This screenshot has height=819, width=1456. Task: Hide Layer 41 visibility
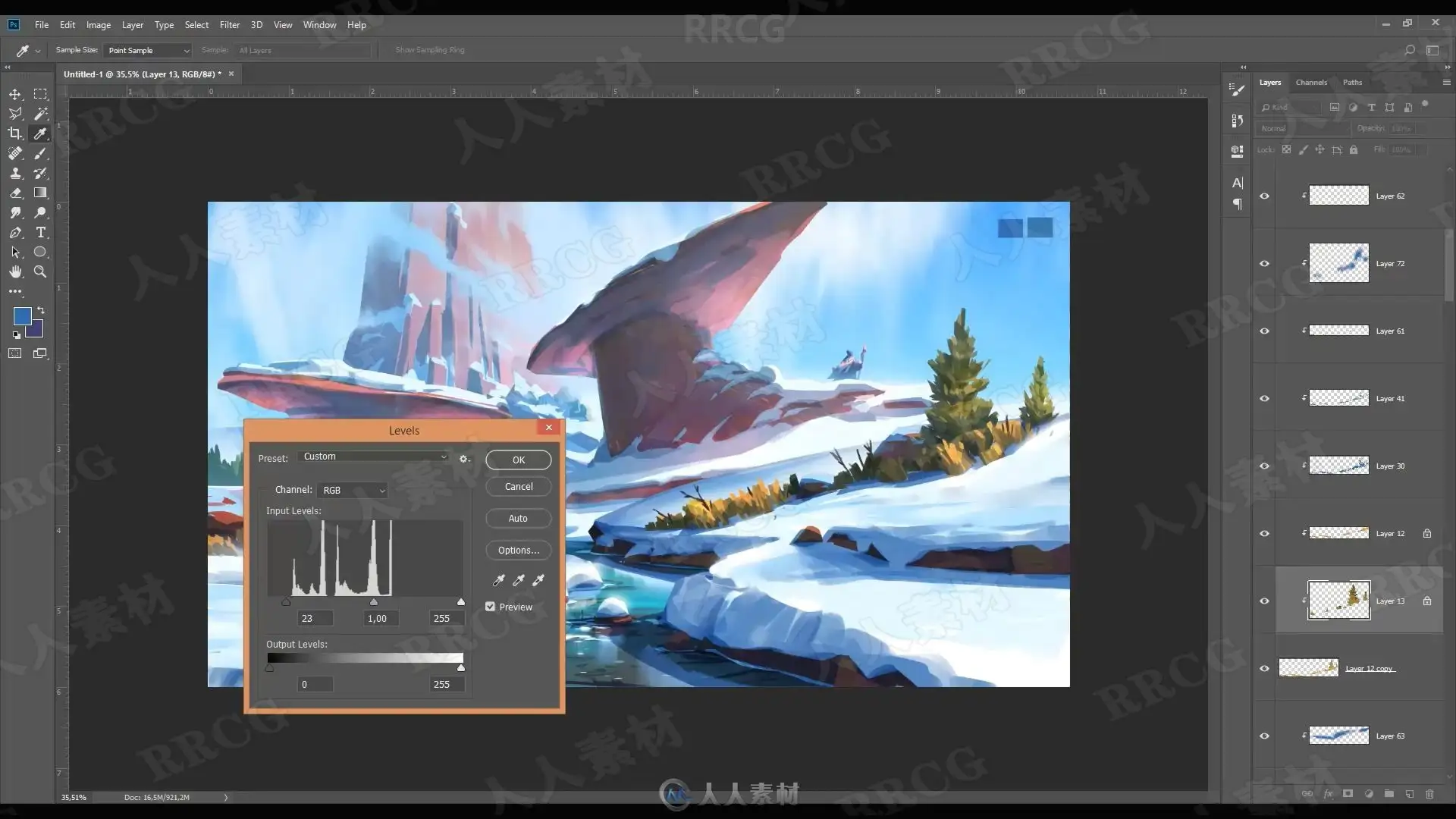tap(1264, 398)
